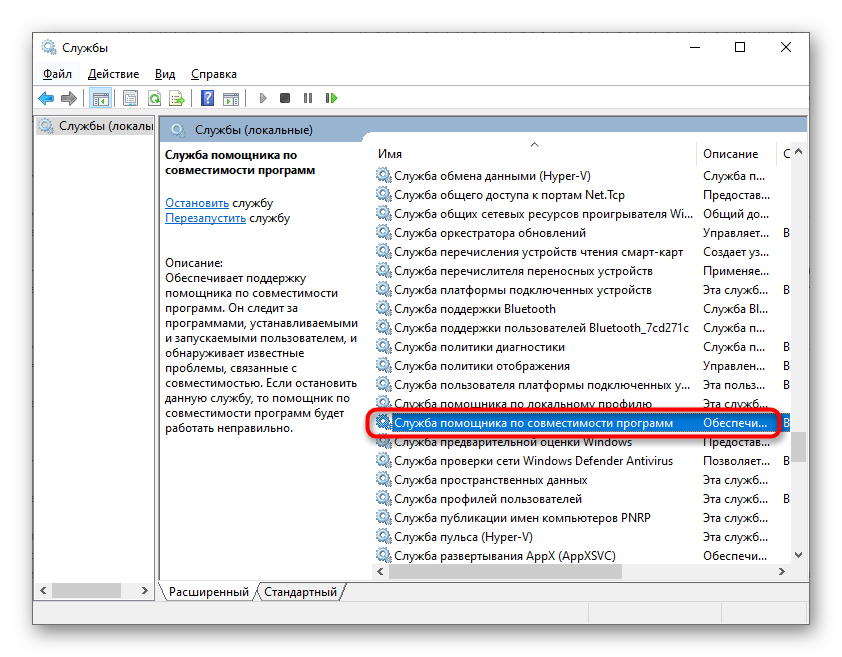Open Help with the blue question mark icon
Screen dimensions: 842x657
tap(207, 98)
